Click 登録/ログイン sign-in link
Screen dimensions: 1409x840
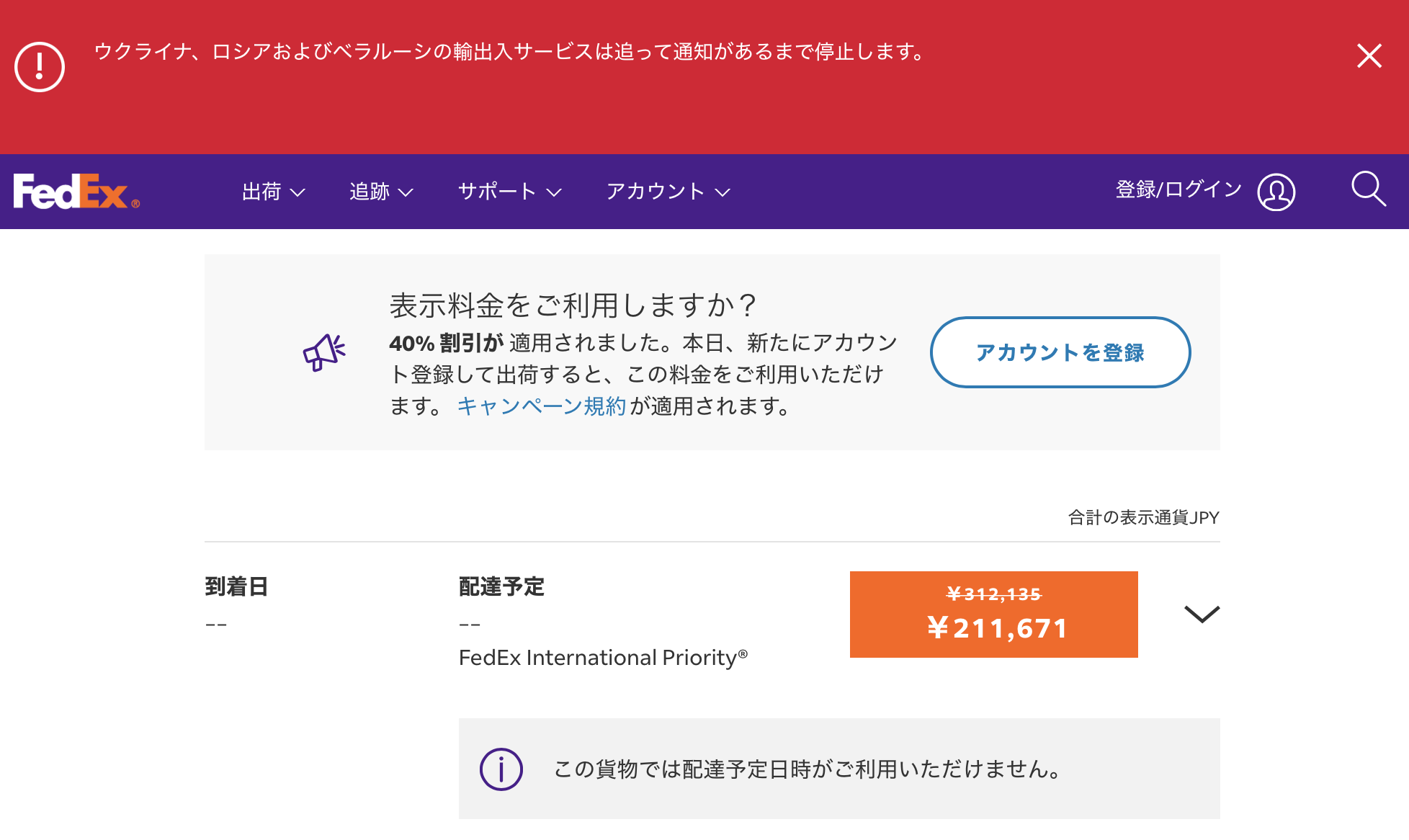pos(1178,189)
